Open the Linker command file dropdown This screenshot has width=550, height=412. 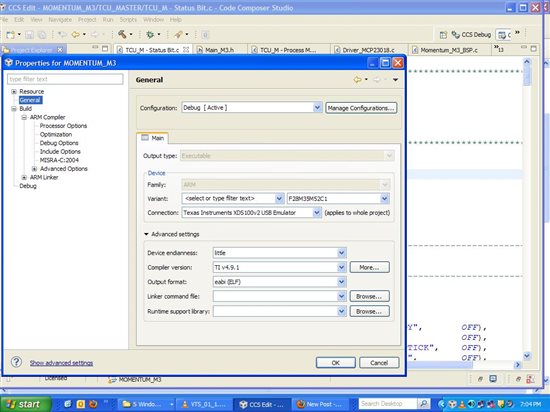342,297
